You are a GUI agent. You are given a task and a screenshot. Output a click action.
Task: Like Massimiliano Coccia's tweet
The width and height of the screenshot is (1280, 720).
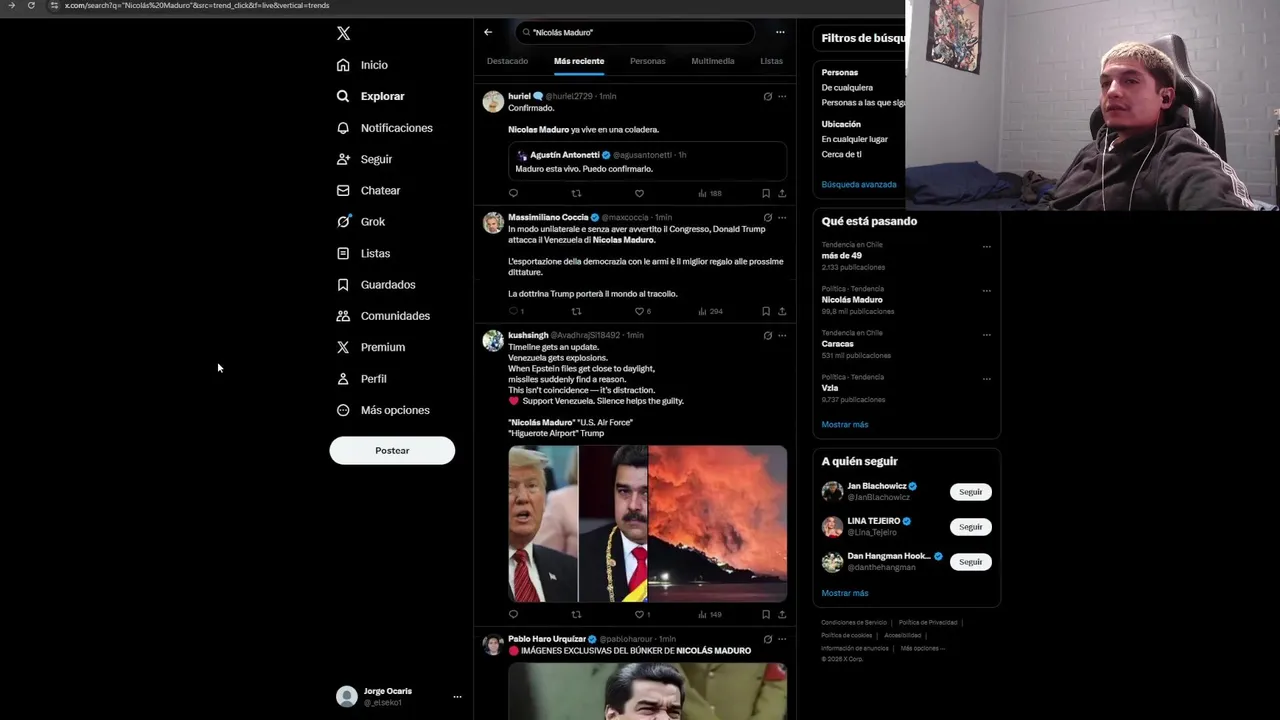[641, 311]
